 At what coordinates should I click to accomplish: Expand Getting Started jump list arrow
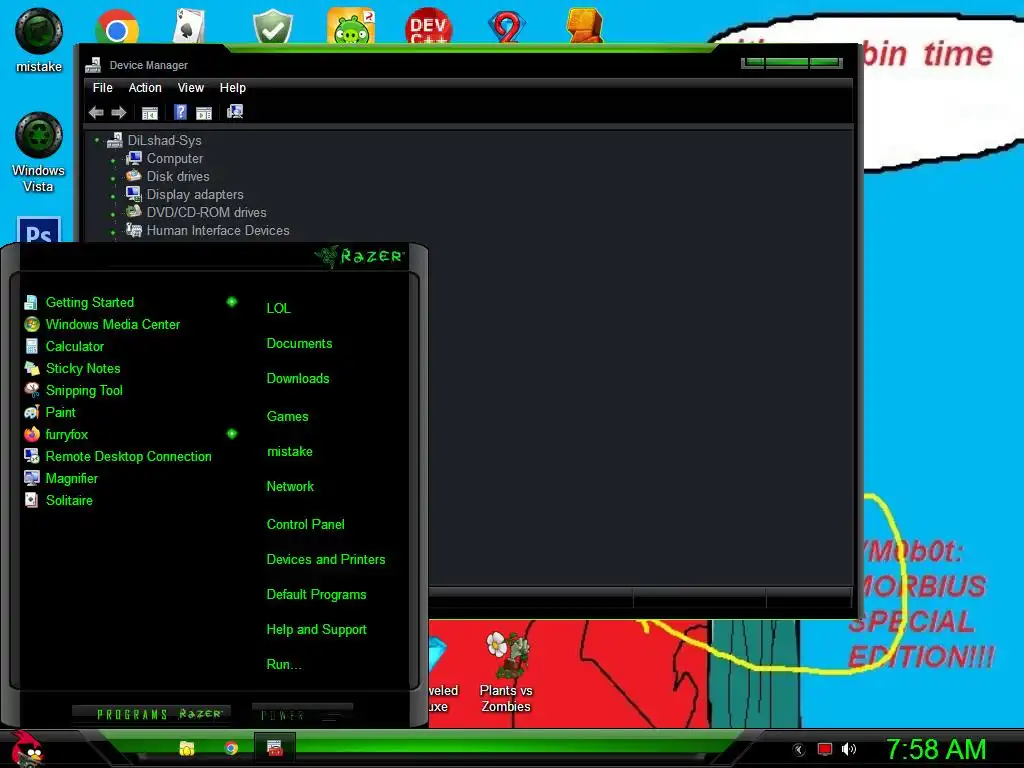[232, 302]
